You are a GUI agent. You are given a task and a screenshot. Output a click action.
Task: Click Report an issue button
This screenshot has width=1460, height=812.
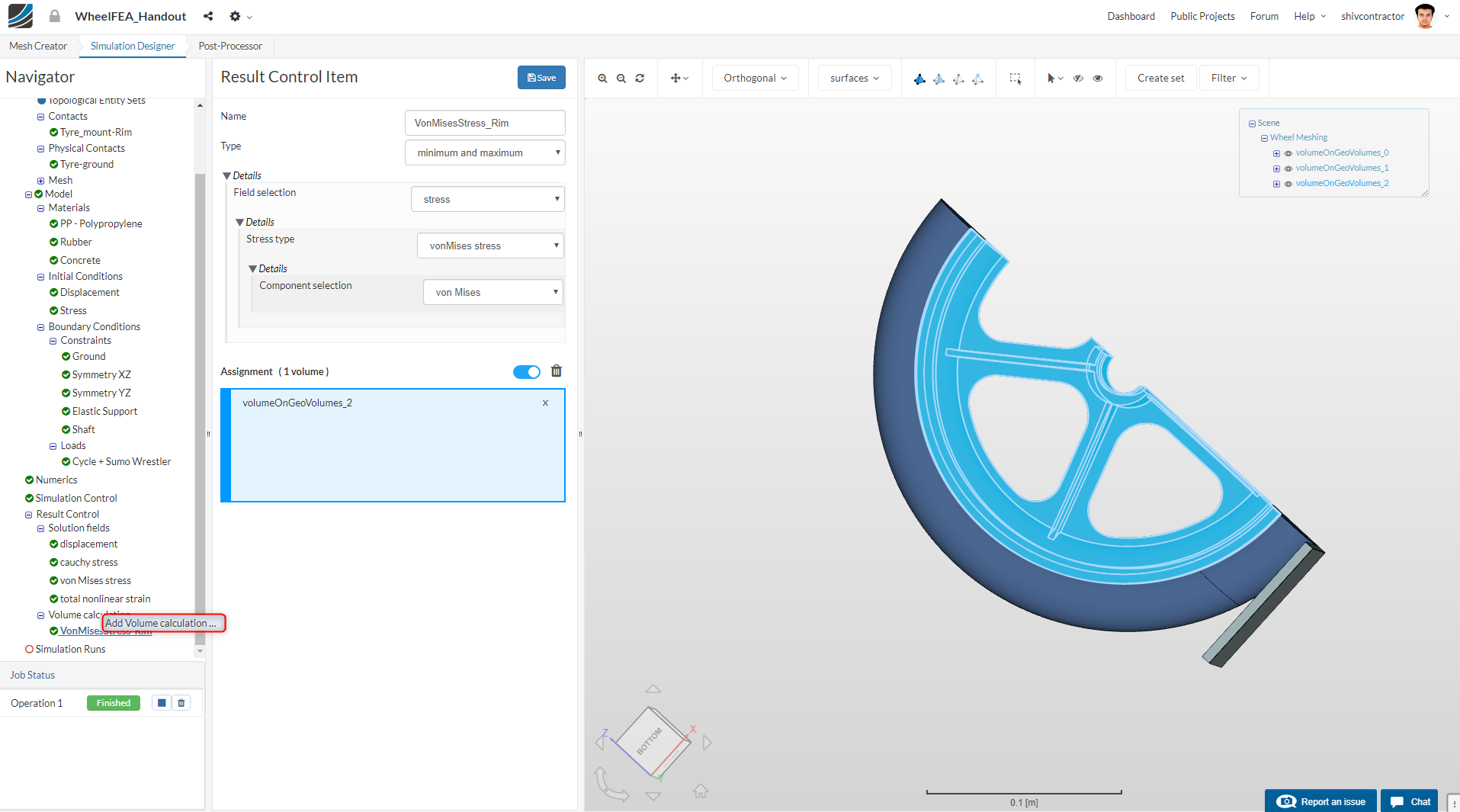pyautogui.click(x=1320, y=801)
